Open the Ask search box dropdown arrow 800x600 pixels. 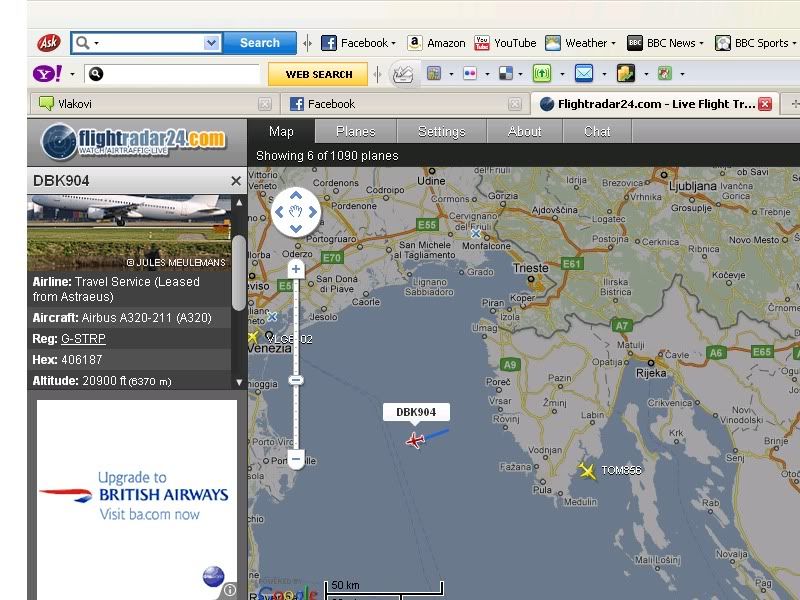click(211, 43)
